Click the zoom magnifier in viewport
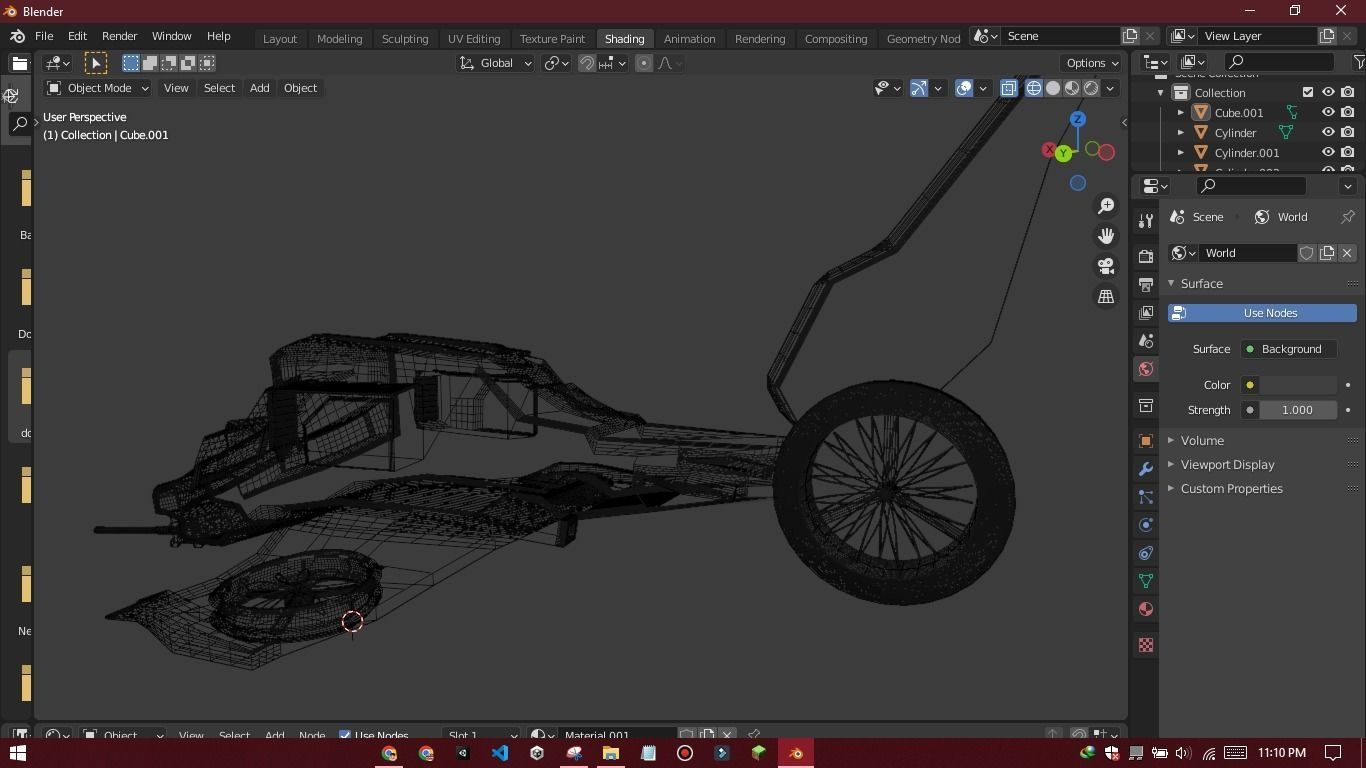 pos(1106,206)
